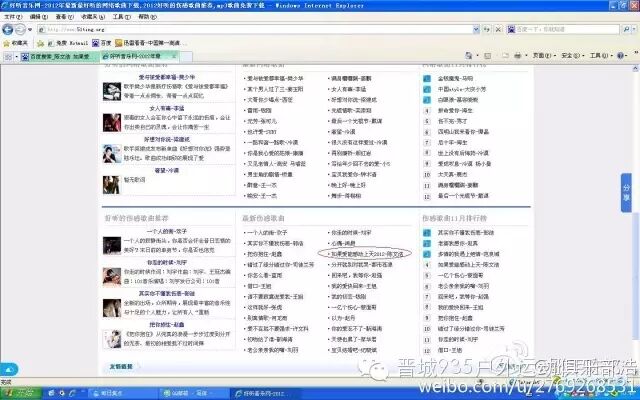Go back with the browser Back arrow
The image size is (640, 400).
[8, 29]
